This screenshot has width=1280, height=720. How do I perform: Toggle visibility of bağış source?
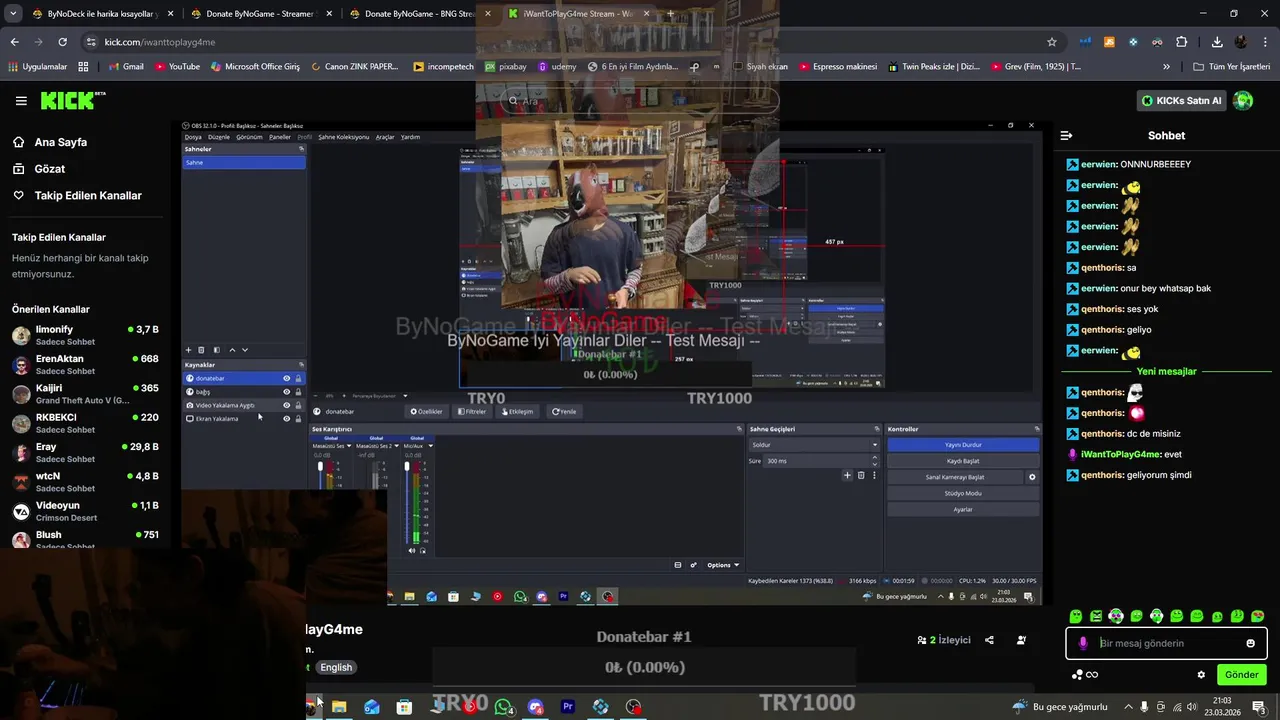click(286, 392)
